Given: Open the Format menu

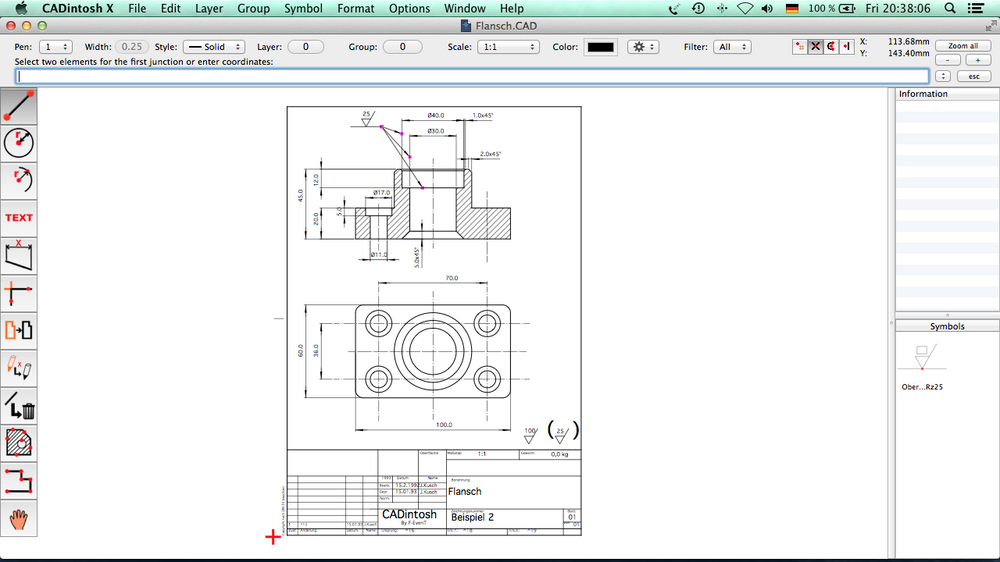Looking at the screenshot, I should pos(355,8).
